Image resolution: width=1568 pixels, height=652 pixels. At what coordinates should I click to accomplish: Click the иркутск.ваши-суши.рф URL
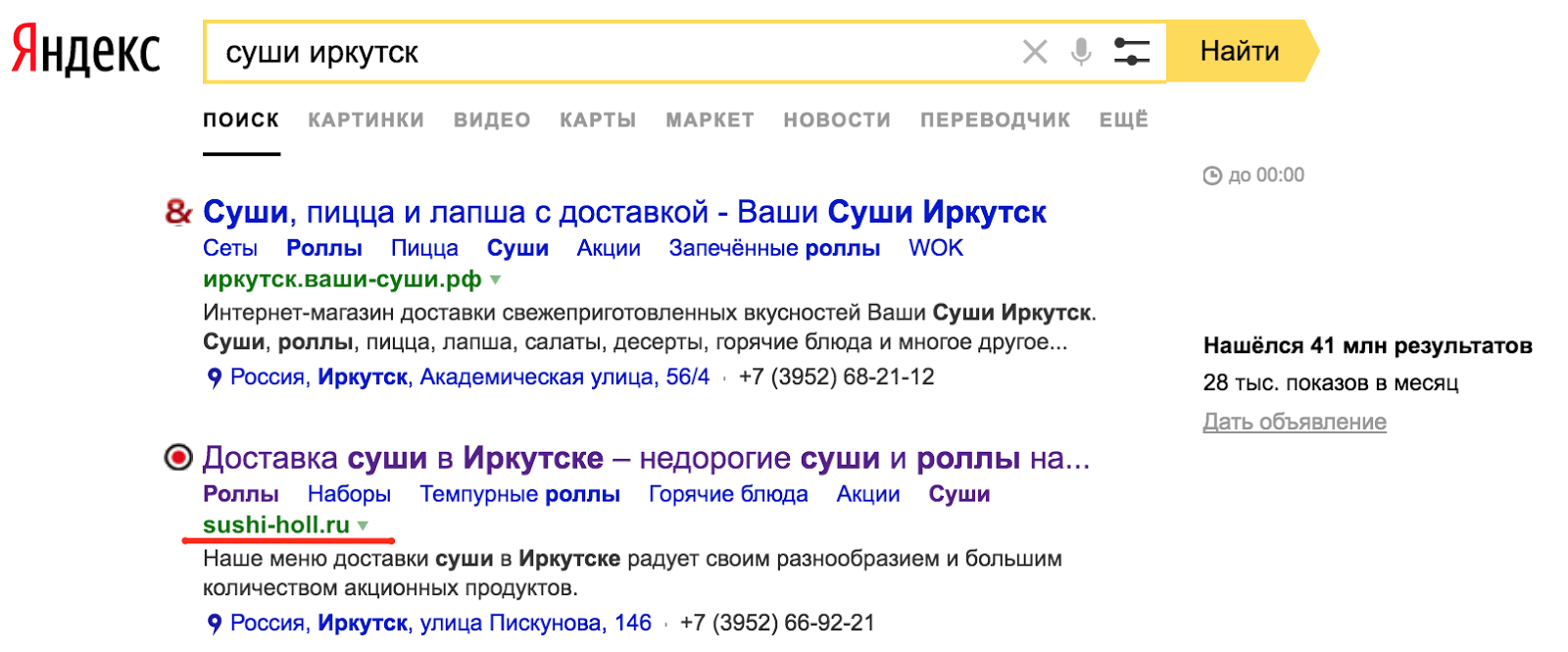tap(342, 279)
